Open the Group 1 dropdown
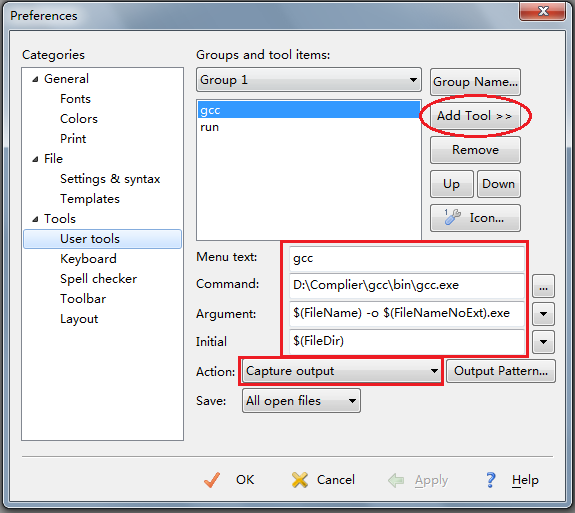The height and width of the screenshot is (513, 575). pos(309,80)
